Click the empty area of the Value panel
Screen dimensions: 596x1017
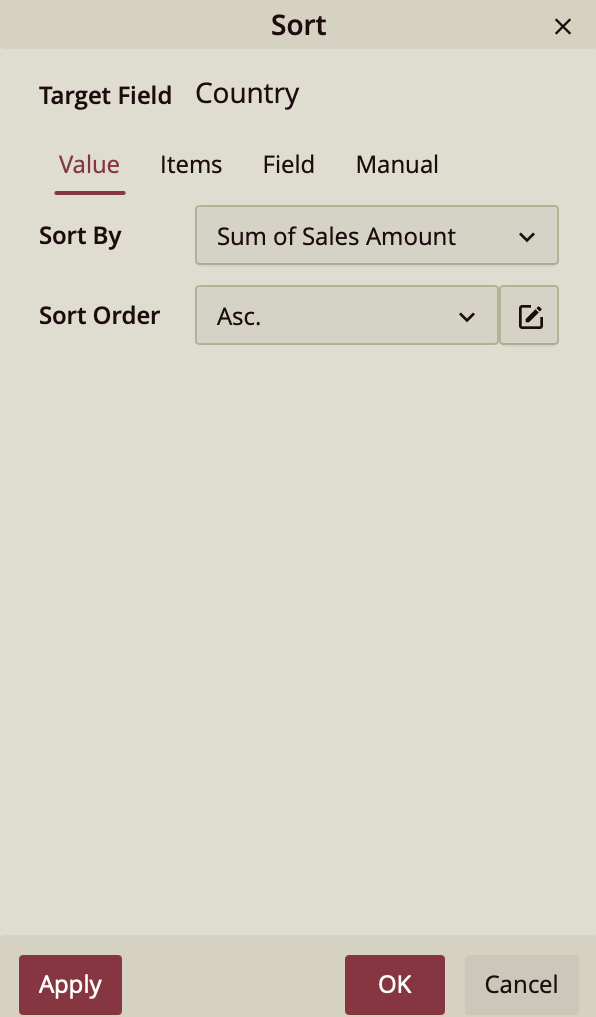point(298,636)
